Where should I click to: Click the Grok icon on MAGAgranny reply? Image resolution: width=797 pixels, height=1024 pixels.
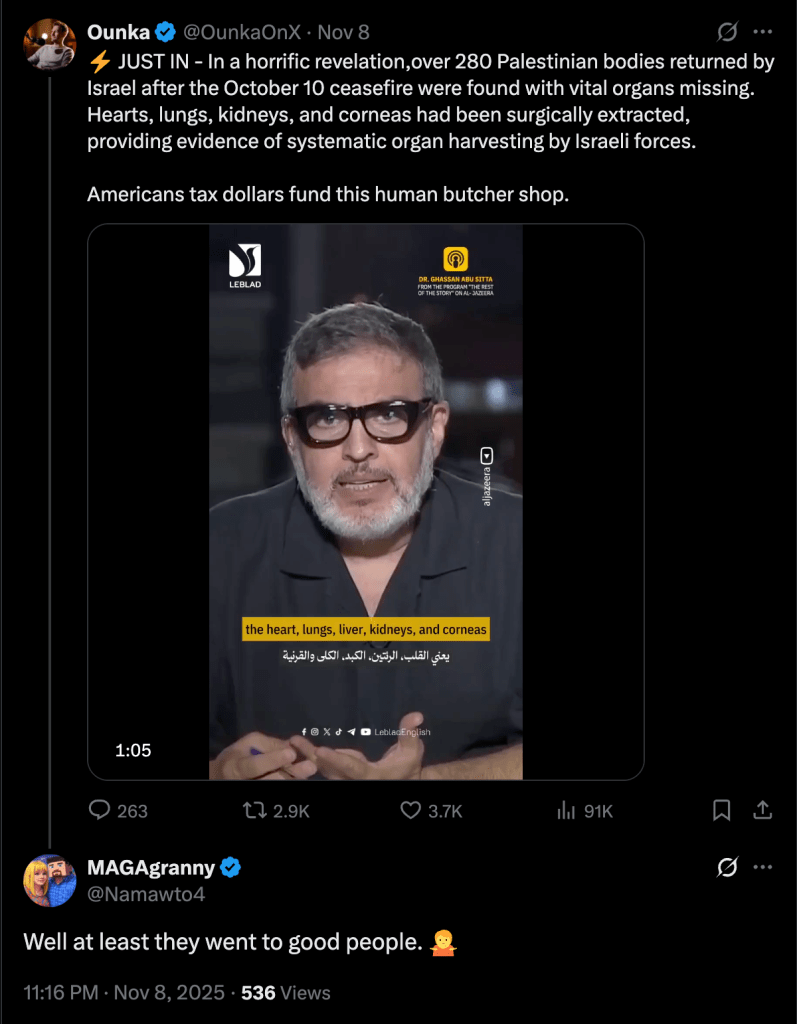(x=728, y=868)
